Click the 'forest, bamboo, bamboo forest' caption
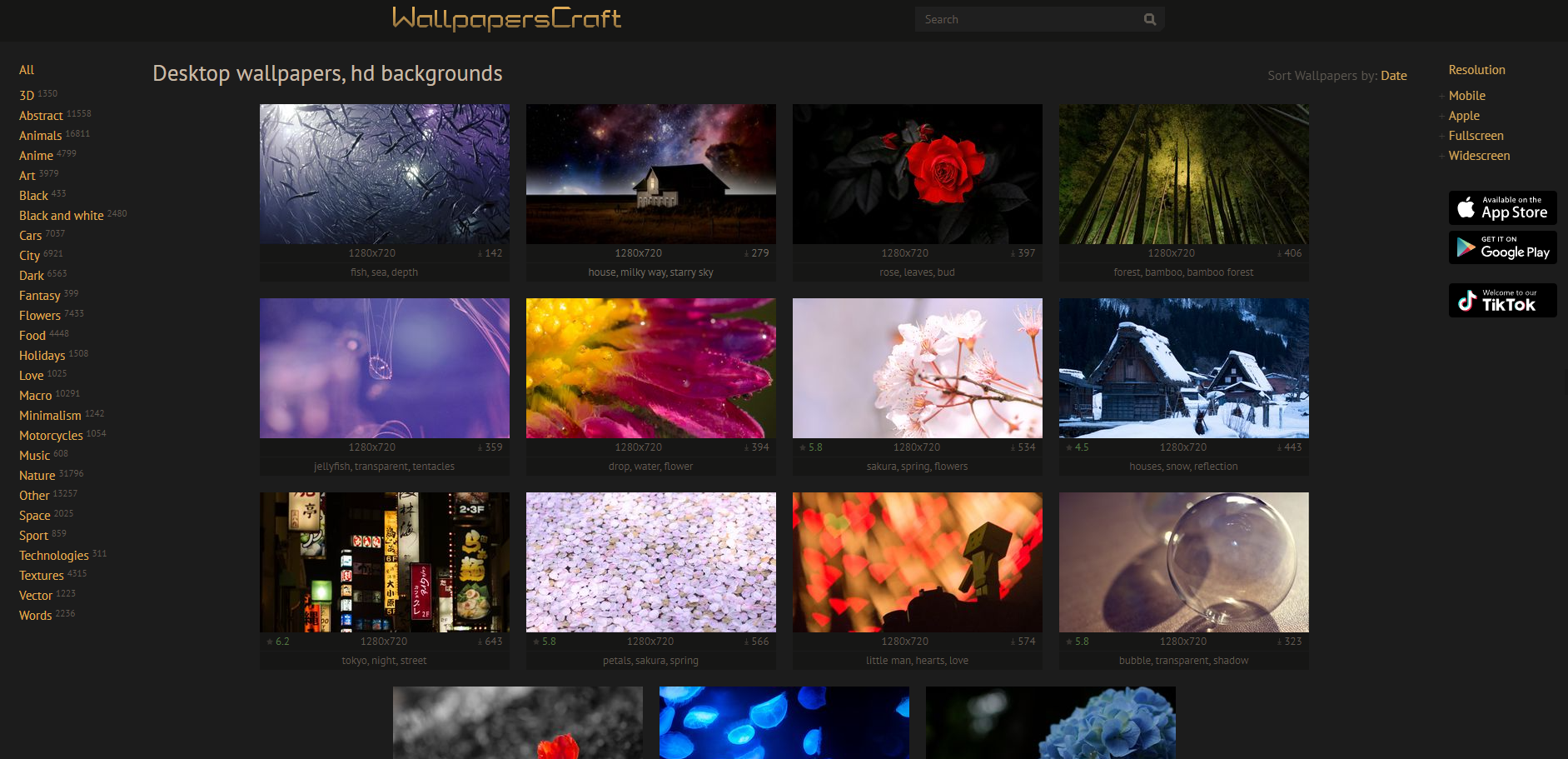 click(1182, 272)
